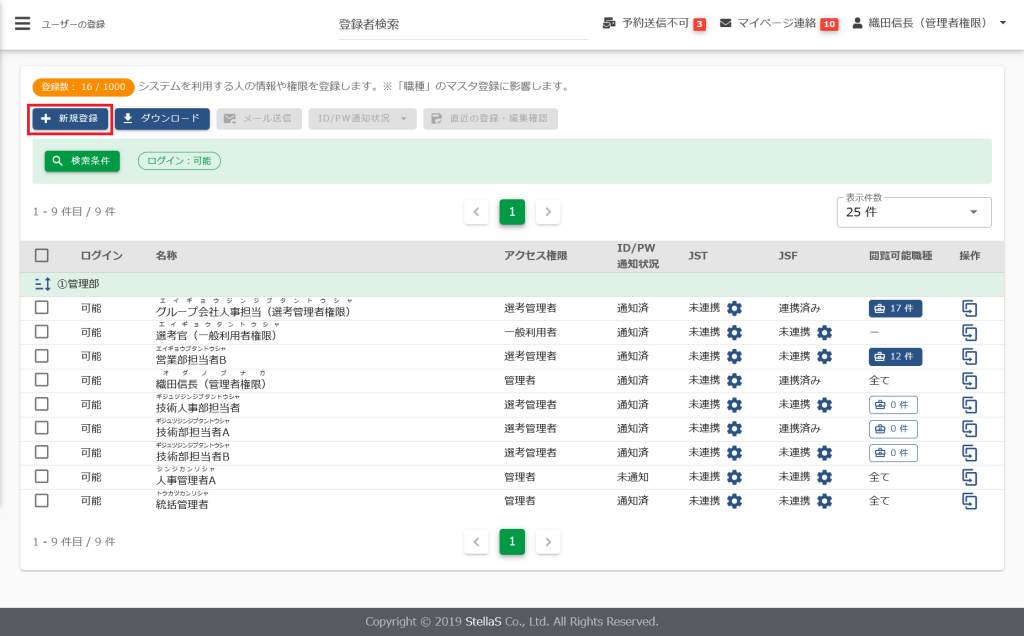Open 予約送信不可 notification icon
1024x636 pixels.
tap(610, 23)
